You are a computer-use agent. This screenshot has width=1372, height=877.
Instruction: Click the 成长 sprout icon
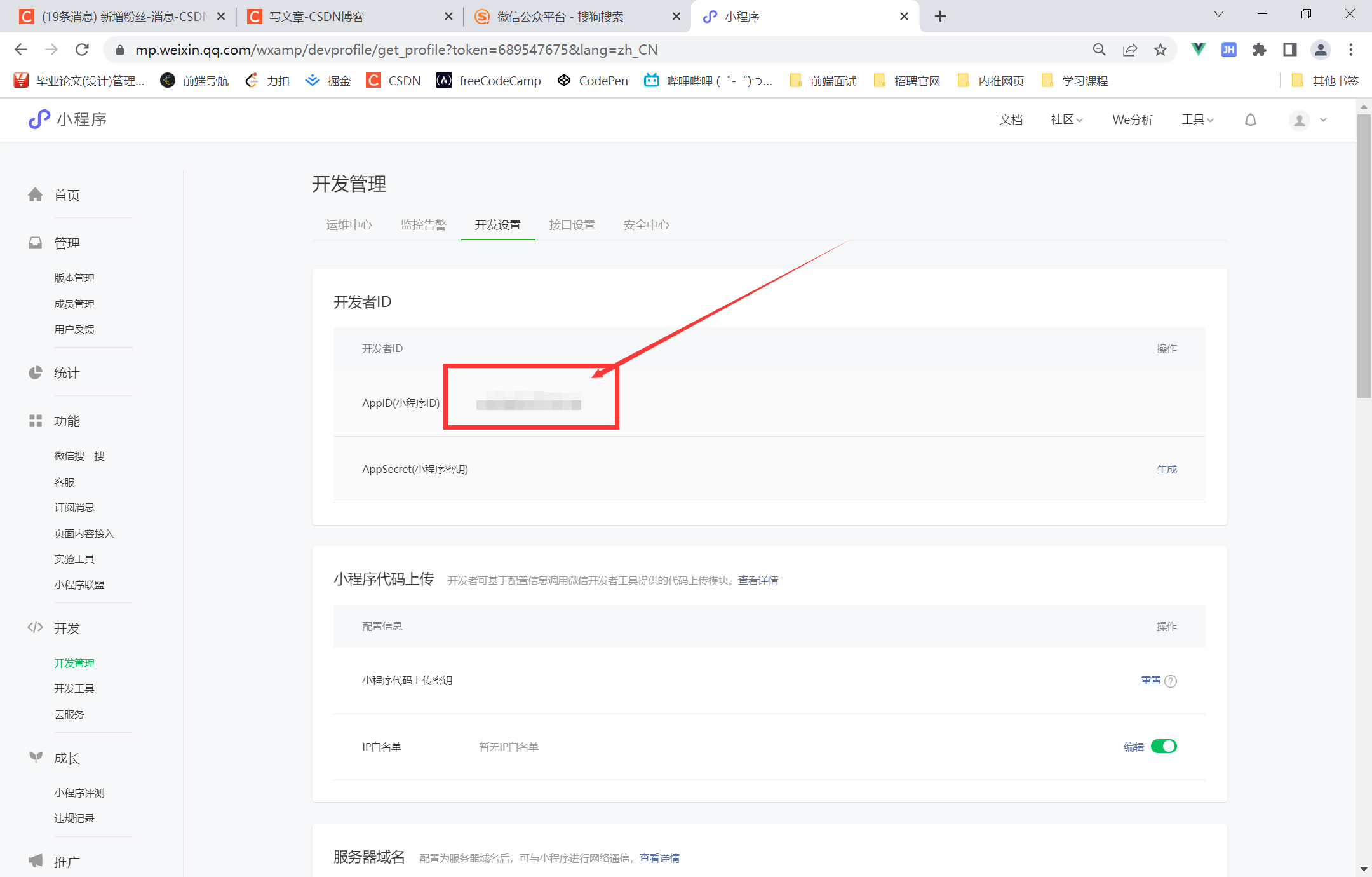(x=36, y=758)
